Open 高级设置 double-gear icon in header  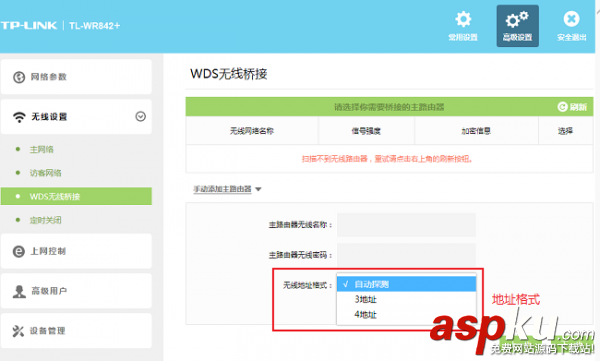517,19
